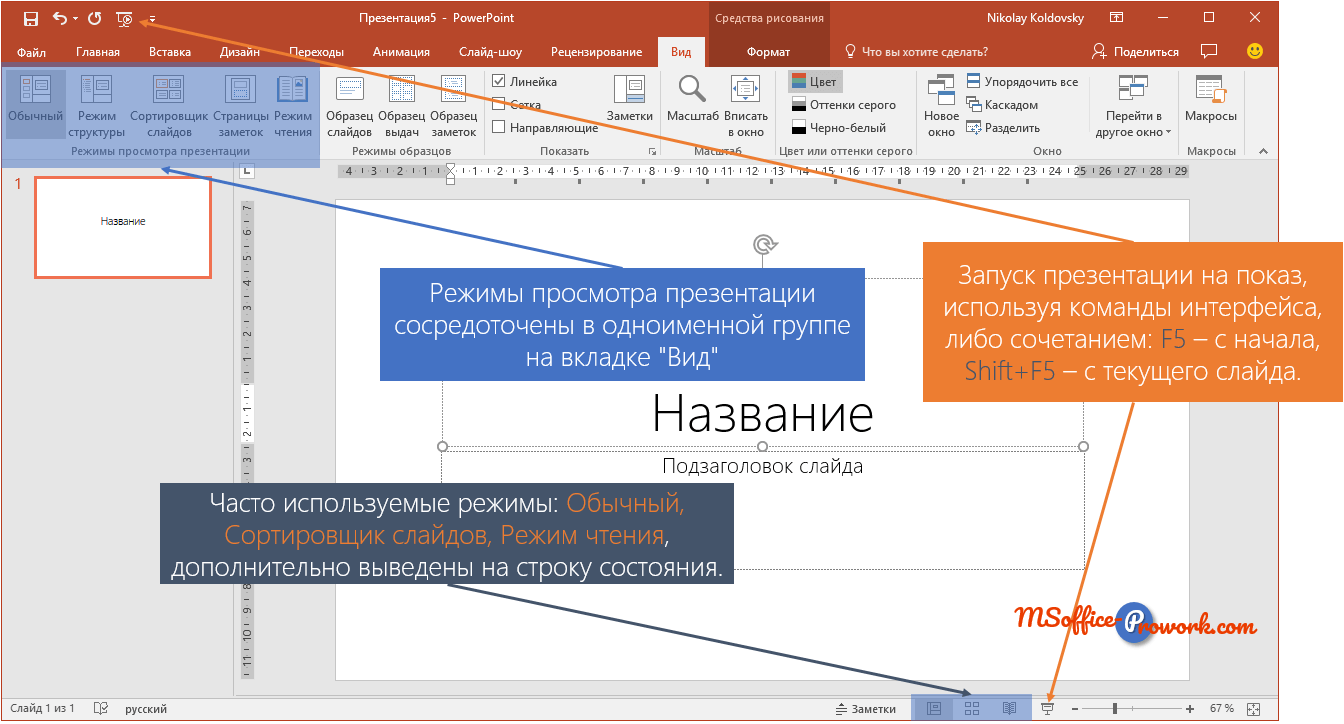The image size is (1344, 724).
Task: Expand the Quick Access Toolbar customization menu
Action: (x=152, y=17)
